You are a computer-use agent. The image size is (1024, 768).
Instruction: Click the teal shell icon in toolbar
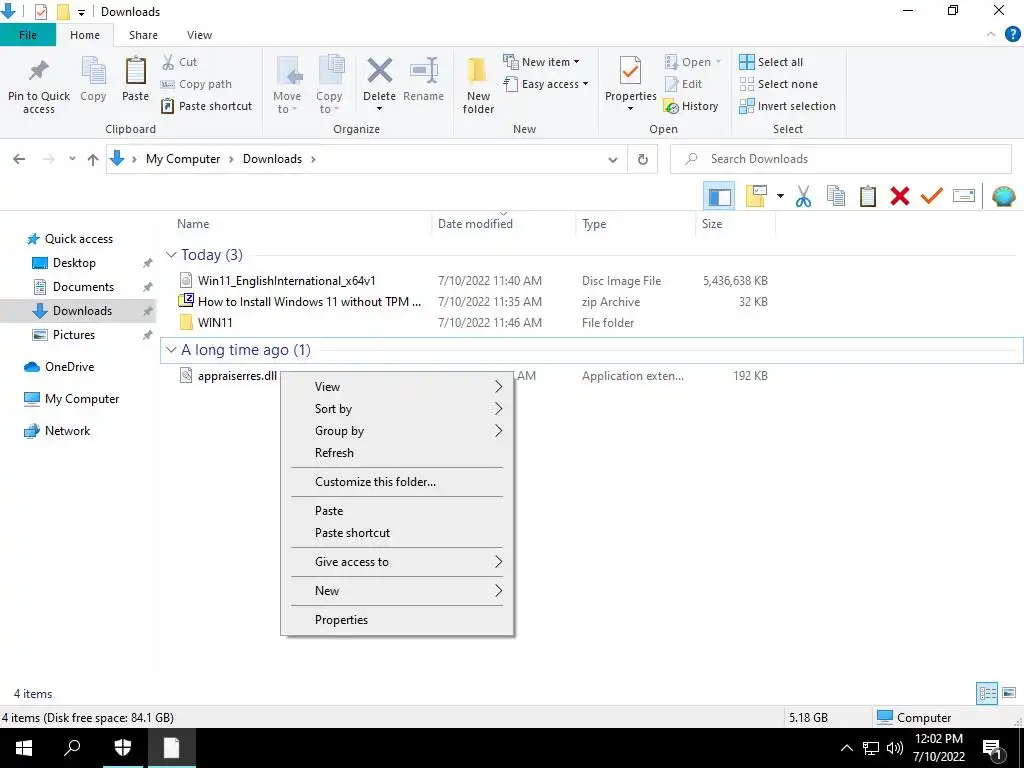pos(1003,196)
